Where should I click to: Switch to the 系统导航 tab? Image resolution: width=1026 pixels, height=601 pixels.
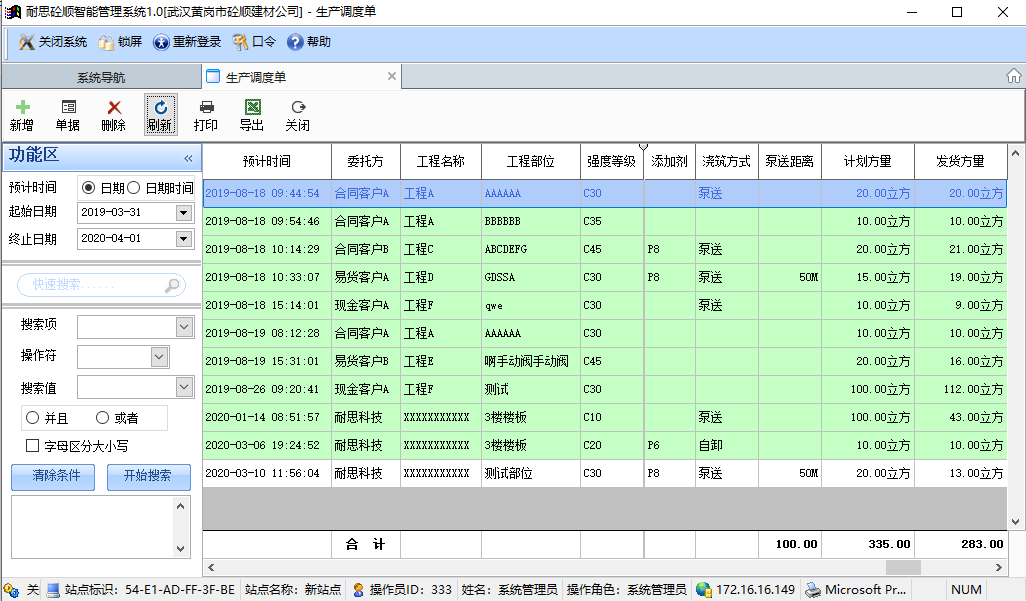point(101,77)
